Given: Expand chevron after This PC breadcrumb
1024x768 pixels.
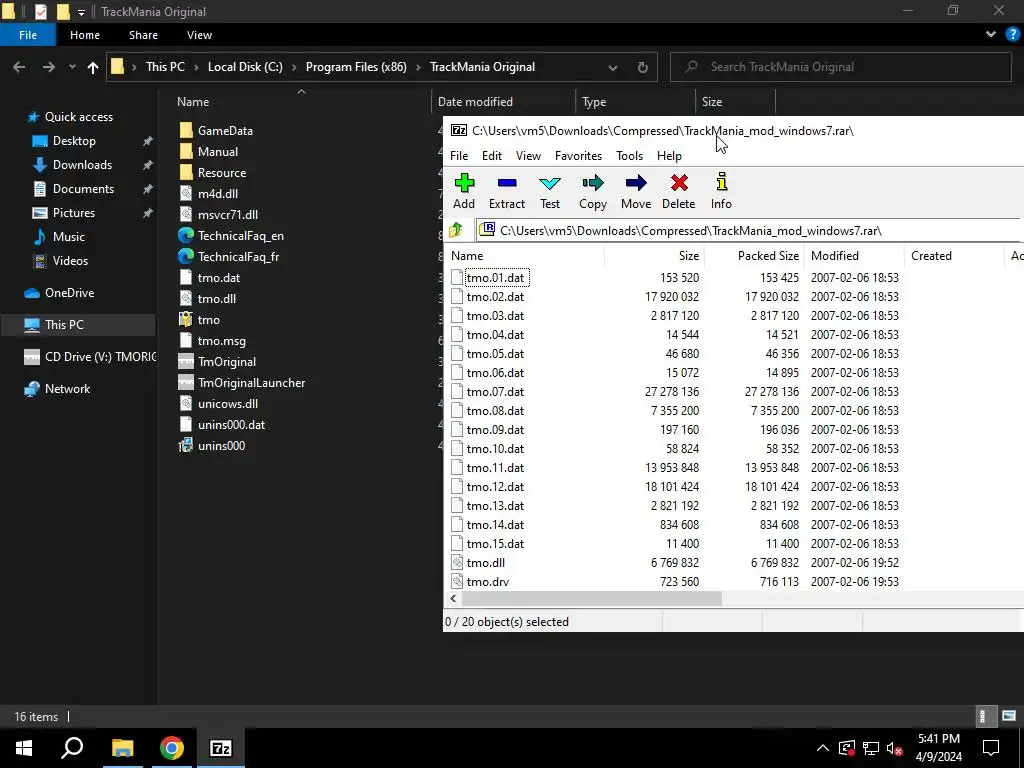Looking at the screenshot, I should (196, 67).
